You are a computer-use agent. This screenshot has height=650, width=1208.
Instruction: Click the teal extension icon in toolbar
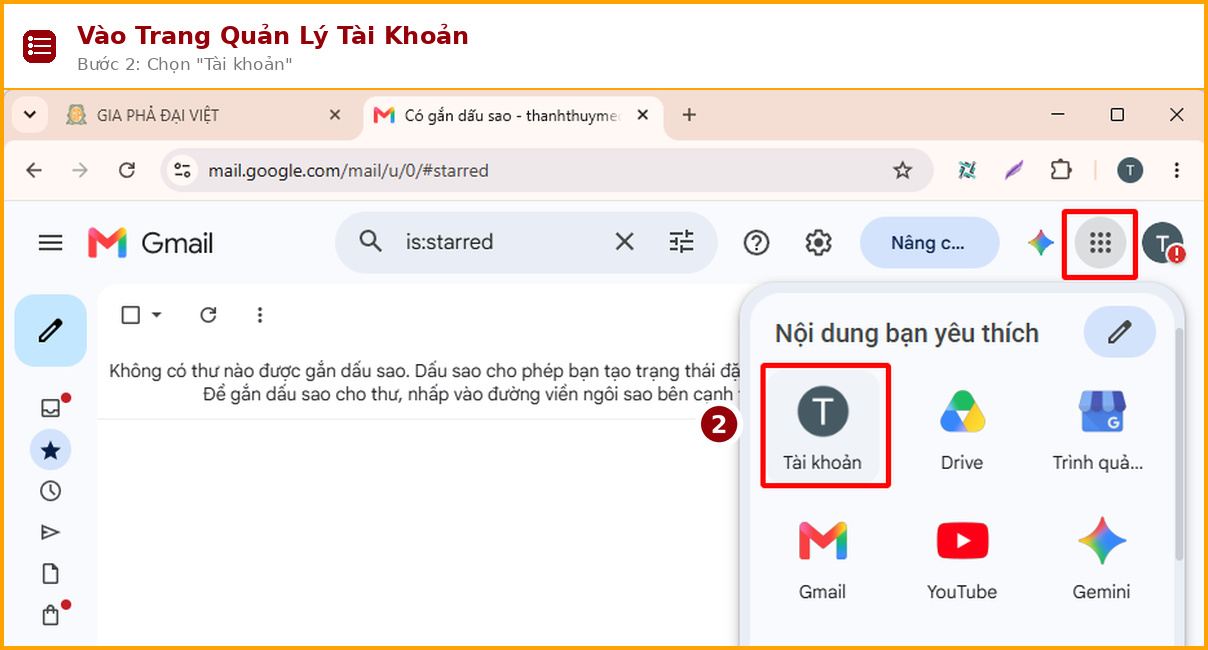966,170
